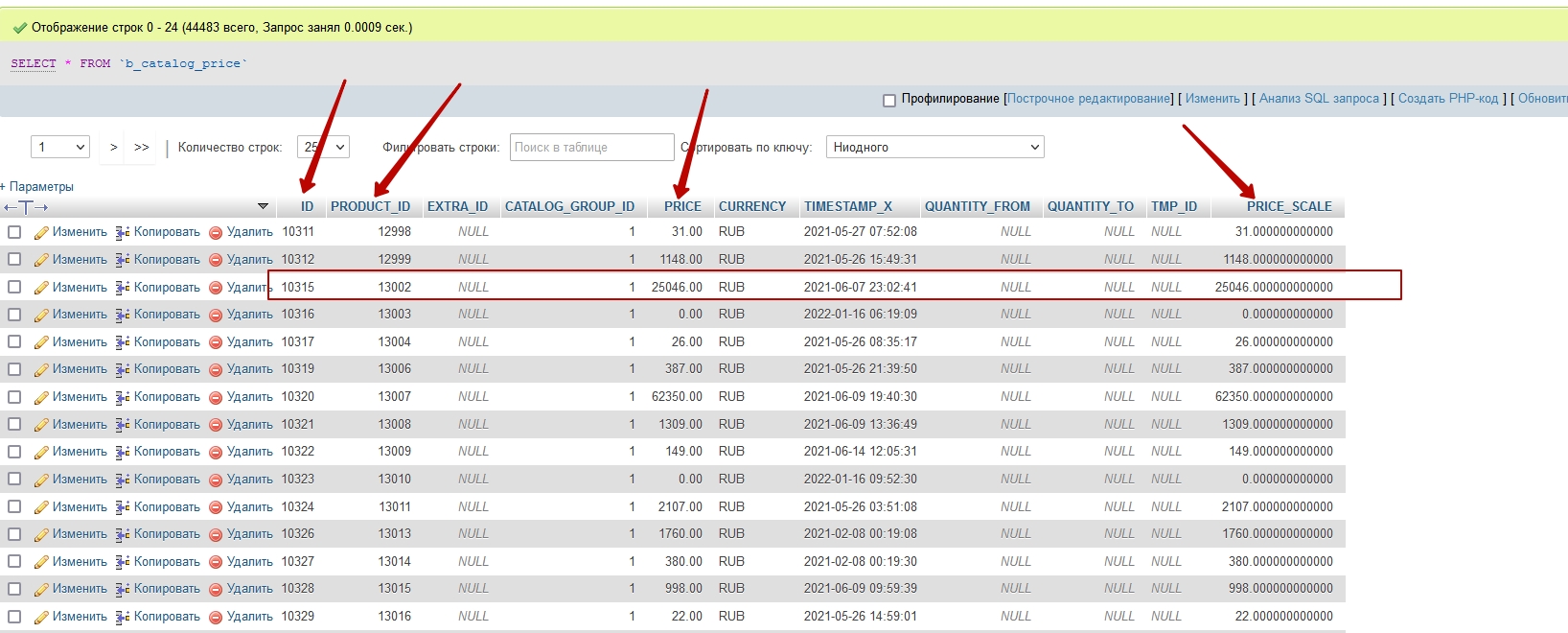Click copy icon for row 10328
Image resolution: width=1568 pixels, height=633 pixels.
pos(123,589)
